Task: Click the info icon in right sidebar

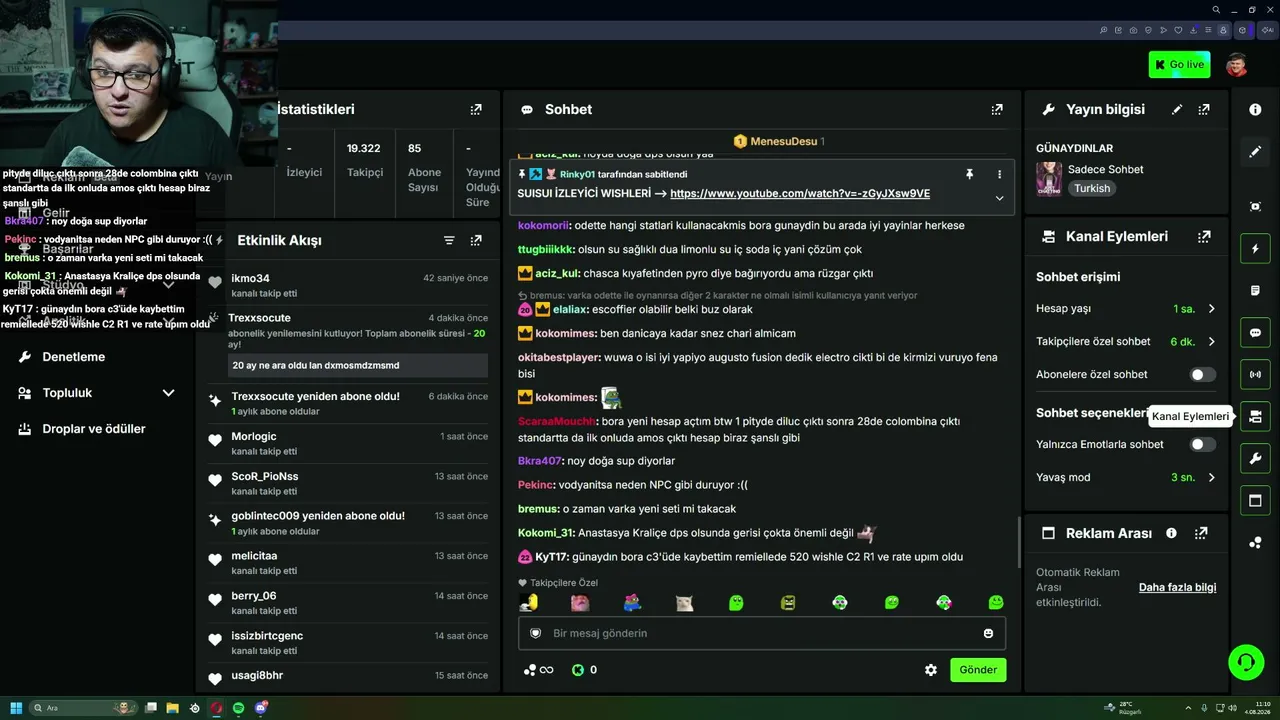Action: (1255, 109)
